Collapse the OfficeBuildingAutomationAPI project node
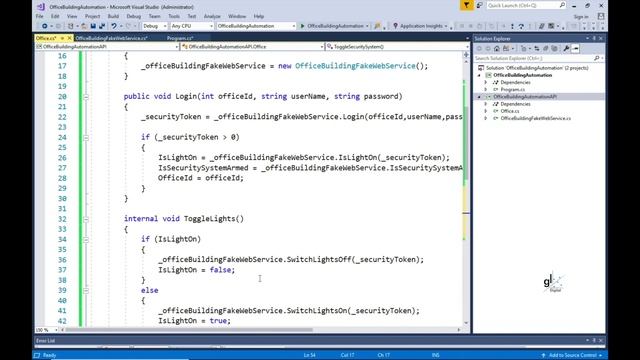Screen dimensions: 640x360 [480, 97]
